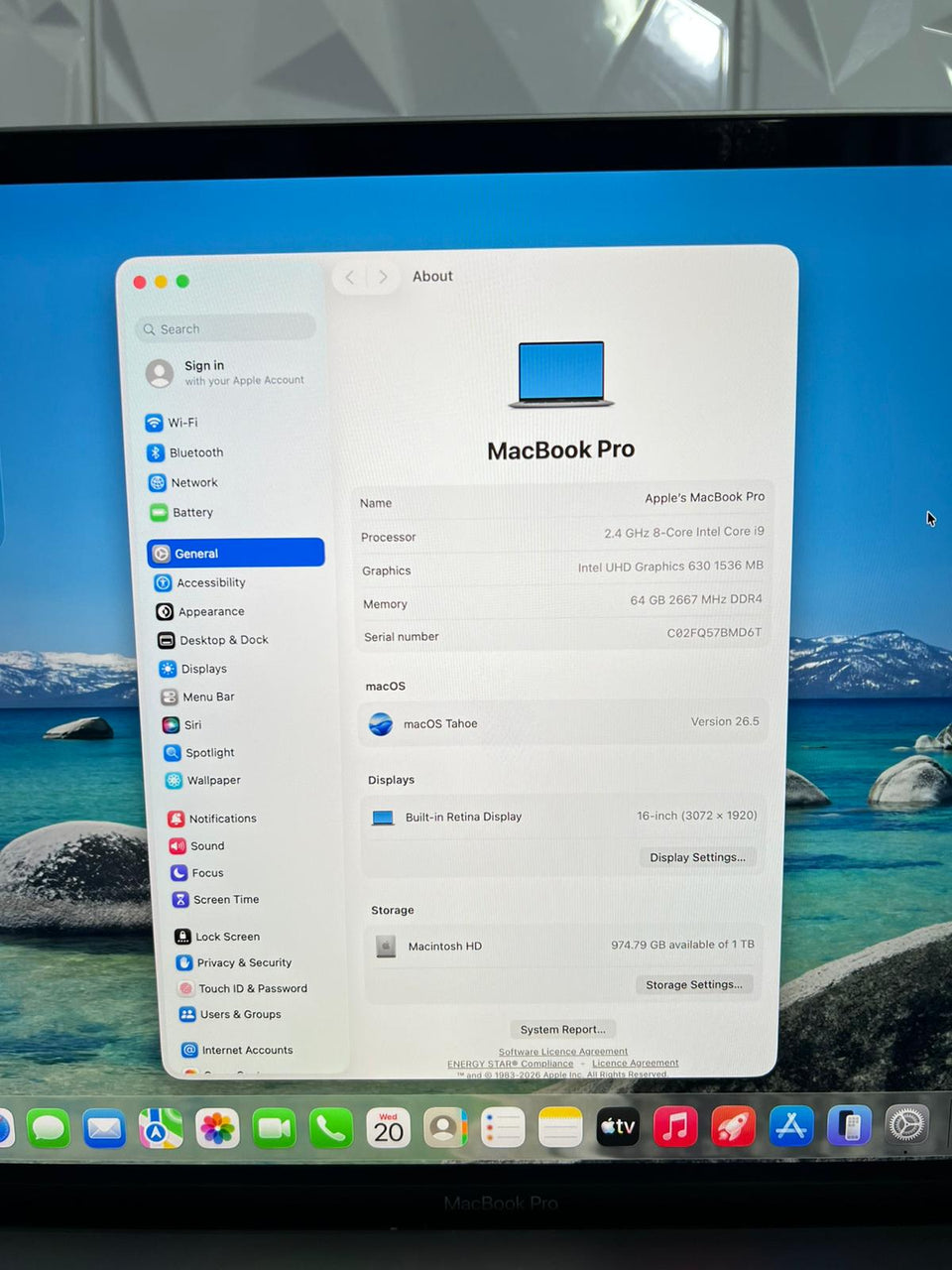Click the Storage Settings button
This screenshot has height=1270, width=952.
(x=694, y=984)
